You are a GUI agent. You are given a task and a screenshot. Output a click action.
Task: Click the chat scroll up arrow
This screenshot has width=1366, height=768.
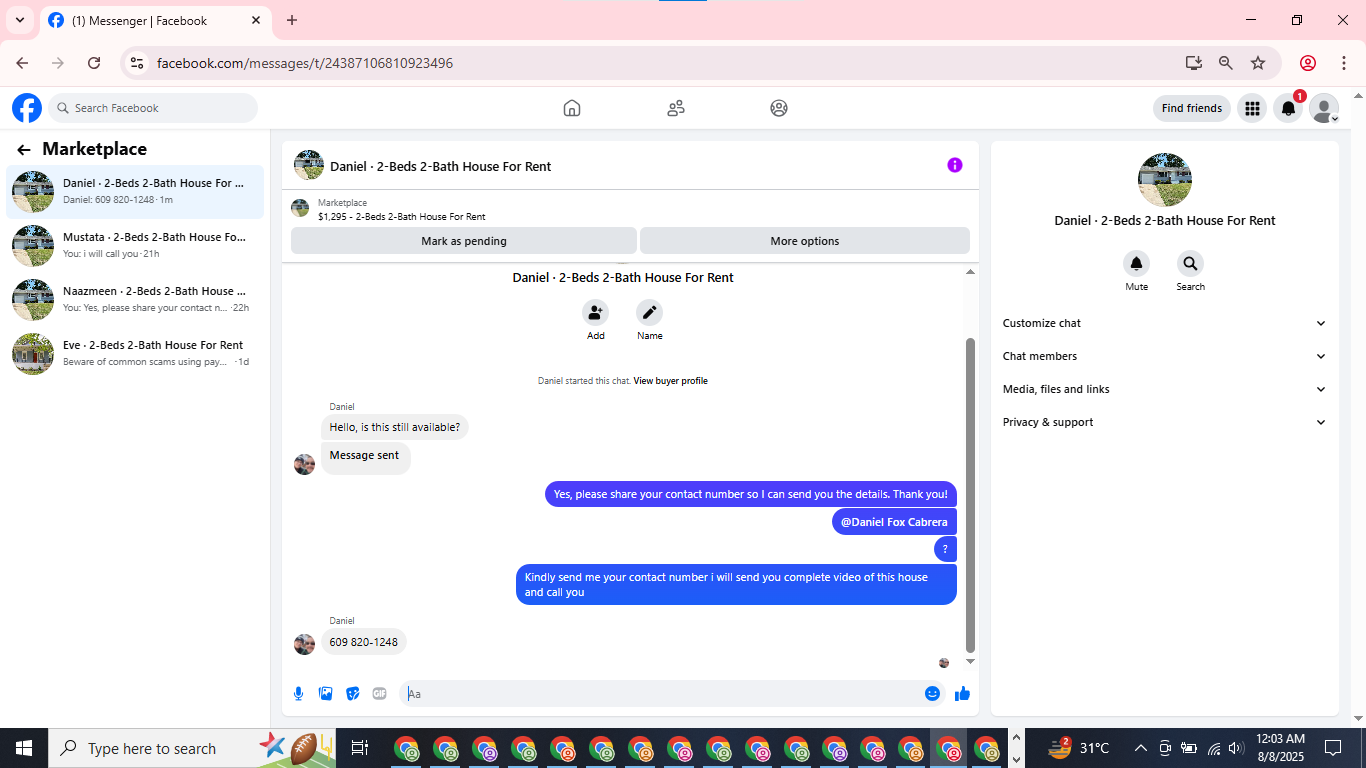click(970, 271)
